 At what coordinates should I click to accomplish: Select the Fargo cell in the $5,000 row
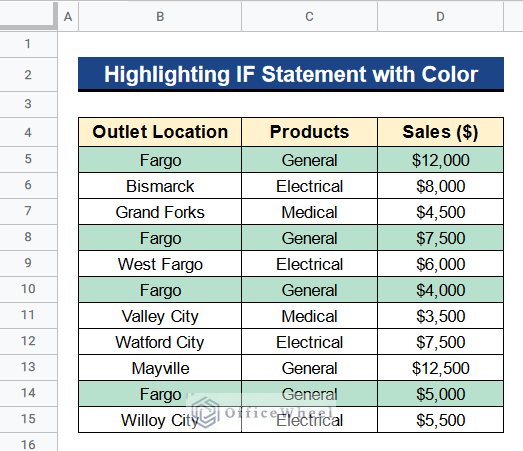160,394
